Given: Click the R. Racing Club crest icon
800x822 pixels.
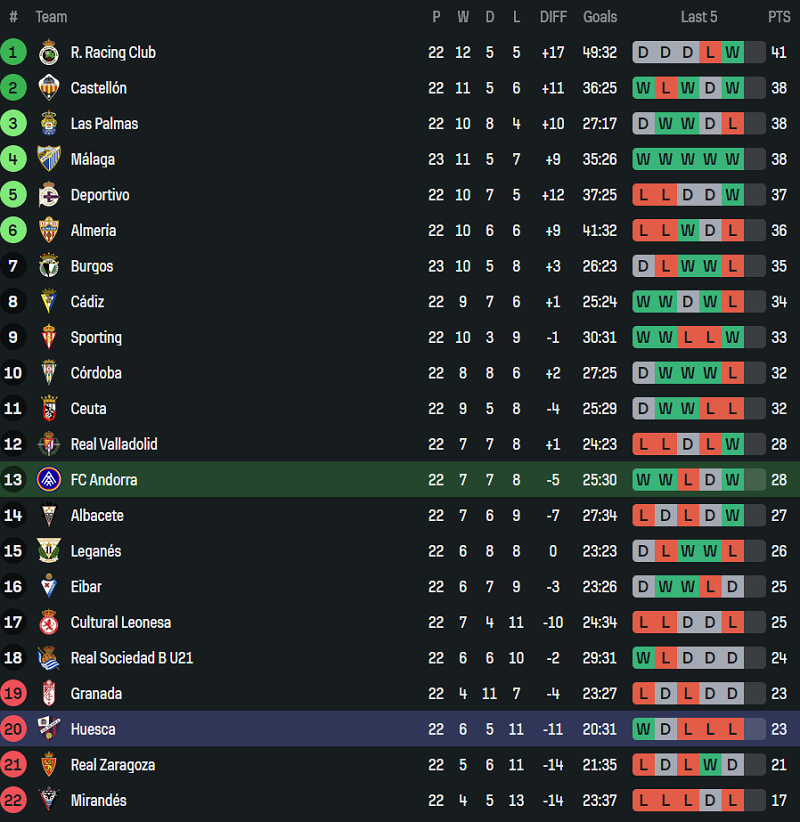Looking at the screenshot, I should click(x=48, y=53).
